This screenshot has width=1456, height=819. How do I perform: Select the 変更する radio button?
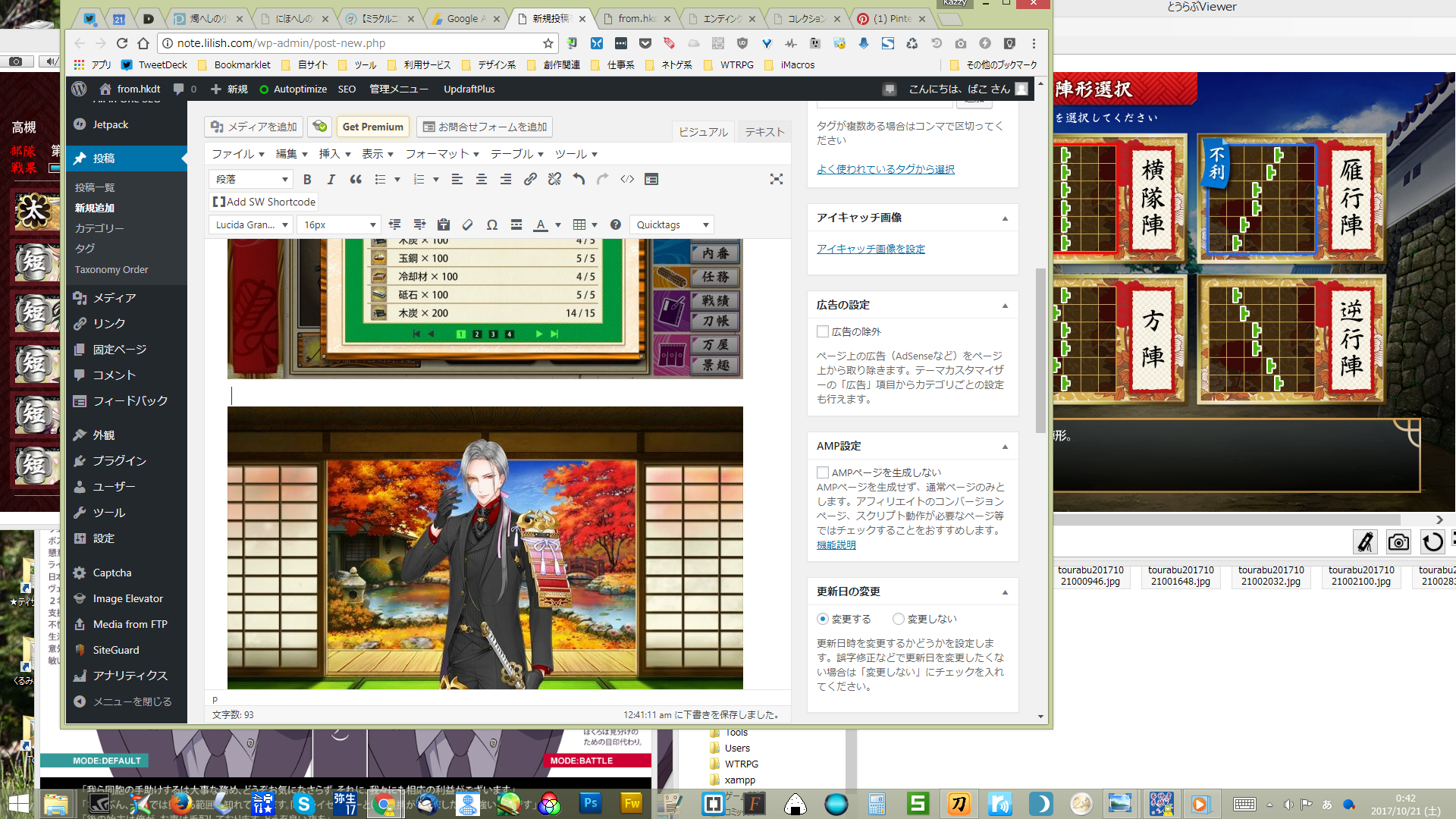point(822,619)
